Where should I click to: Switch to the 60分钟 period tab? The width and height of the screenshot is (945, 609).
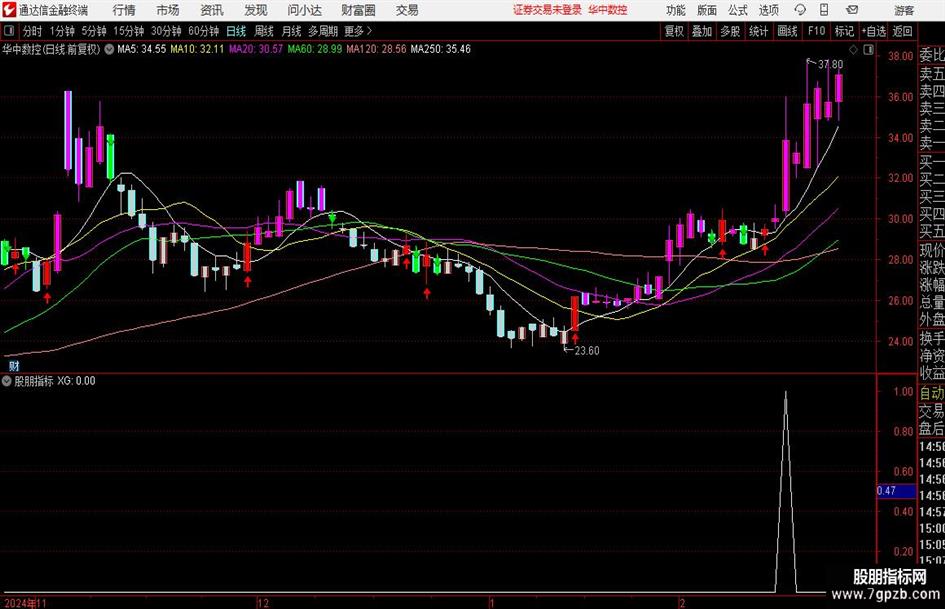(x=203, y=31)
